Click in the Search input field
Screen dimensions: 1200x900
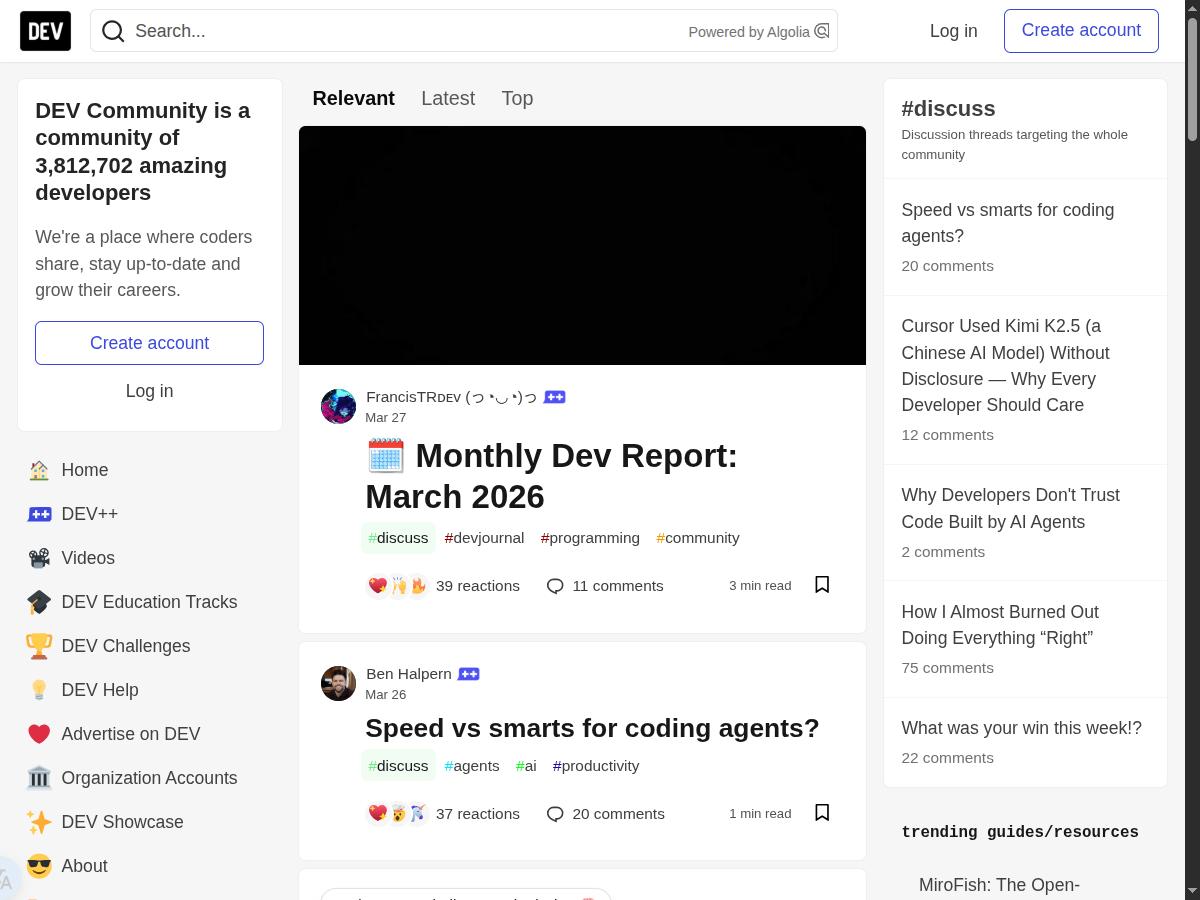coord(400,31)
